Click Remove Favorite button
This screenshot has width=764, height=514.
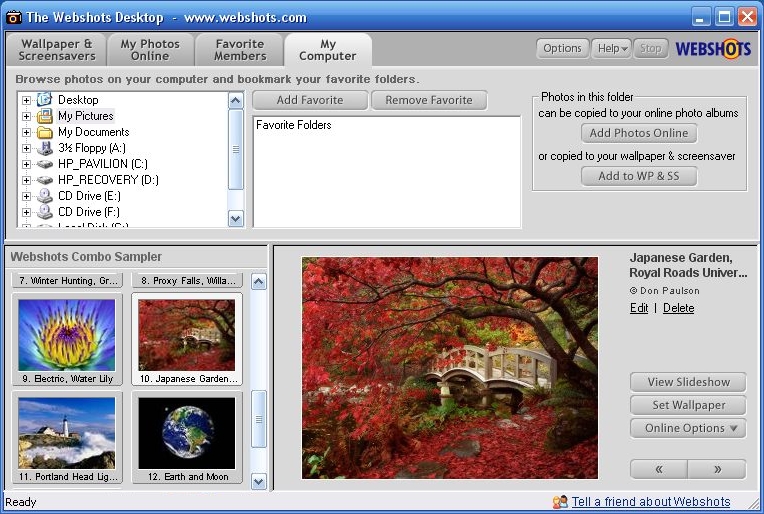coord(429,100)
